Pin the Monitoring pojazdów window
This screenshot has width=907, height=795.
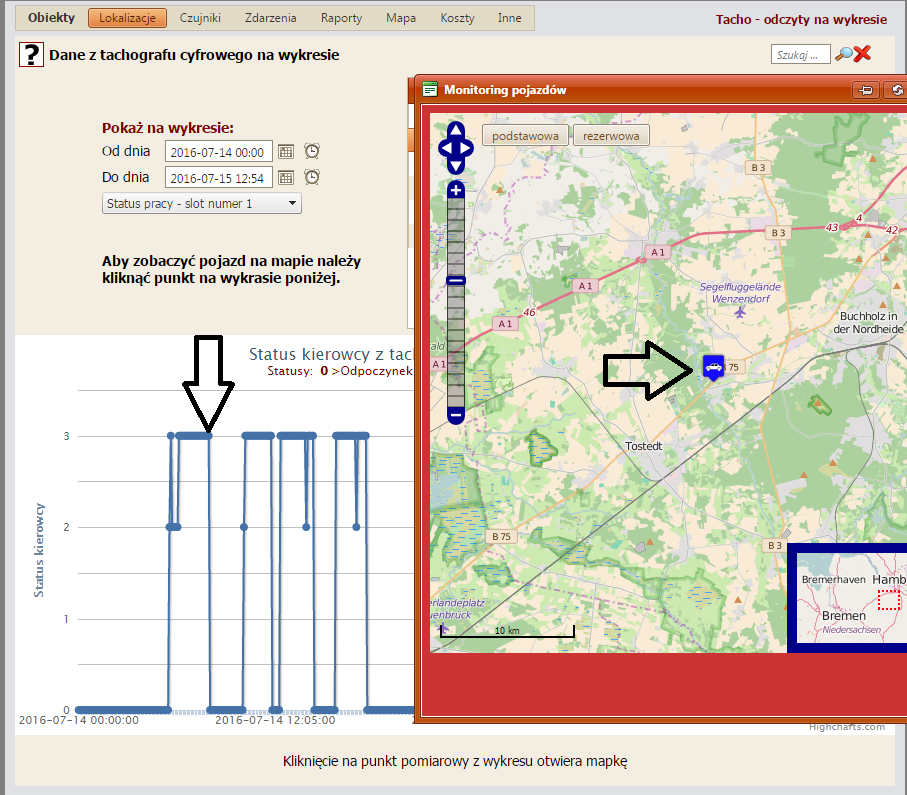[866, 90]
